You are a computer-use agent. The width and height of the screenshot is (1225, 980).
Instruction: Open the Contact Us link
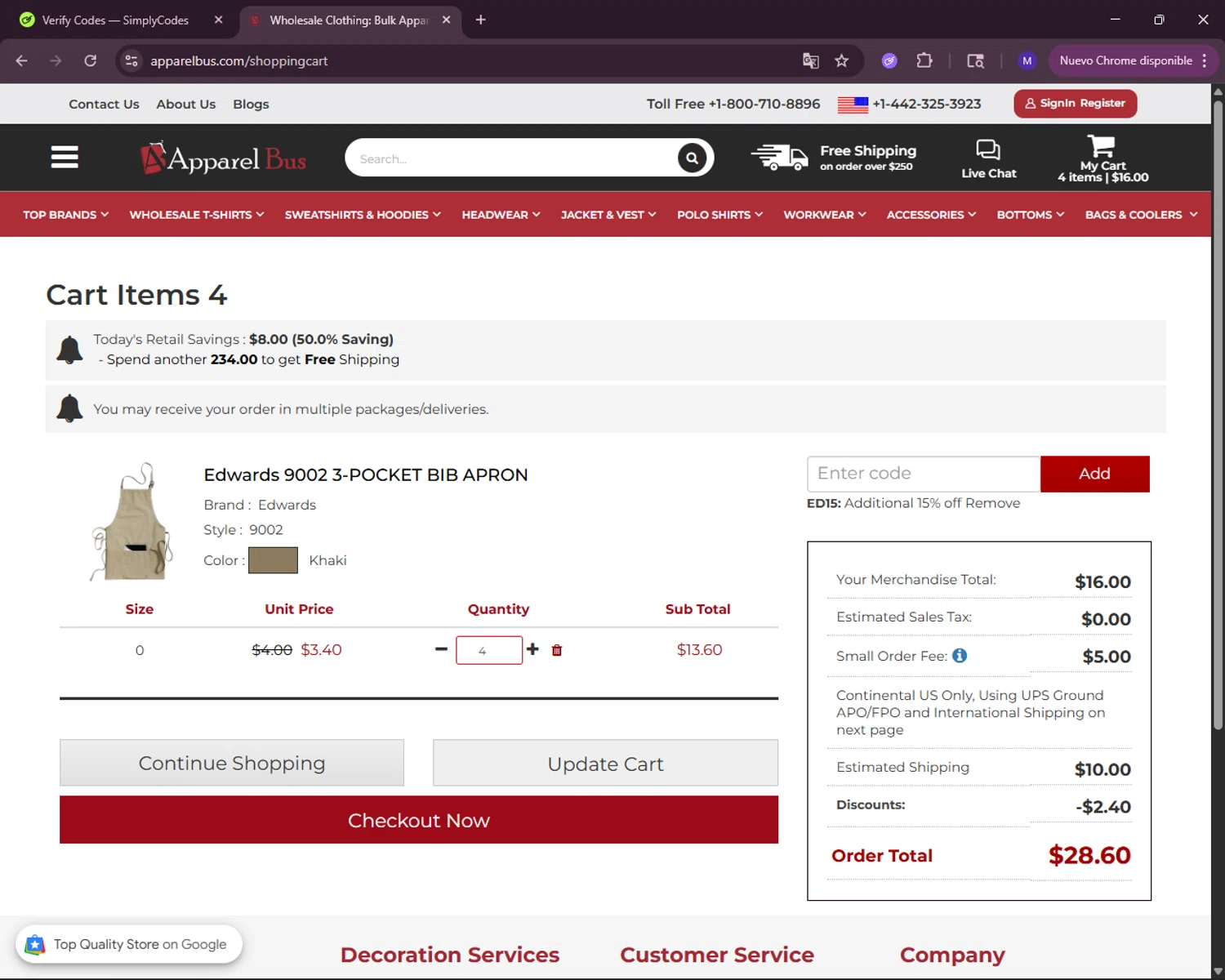(x=104, y=104)
